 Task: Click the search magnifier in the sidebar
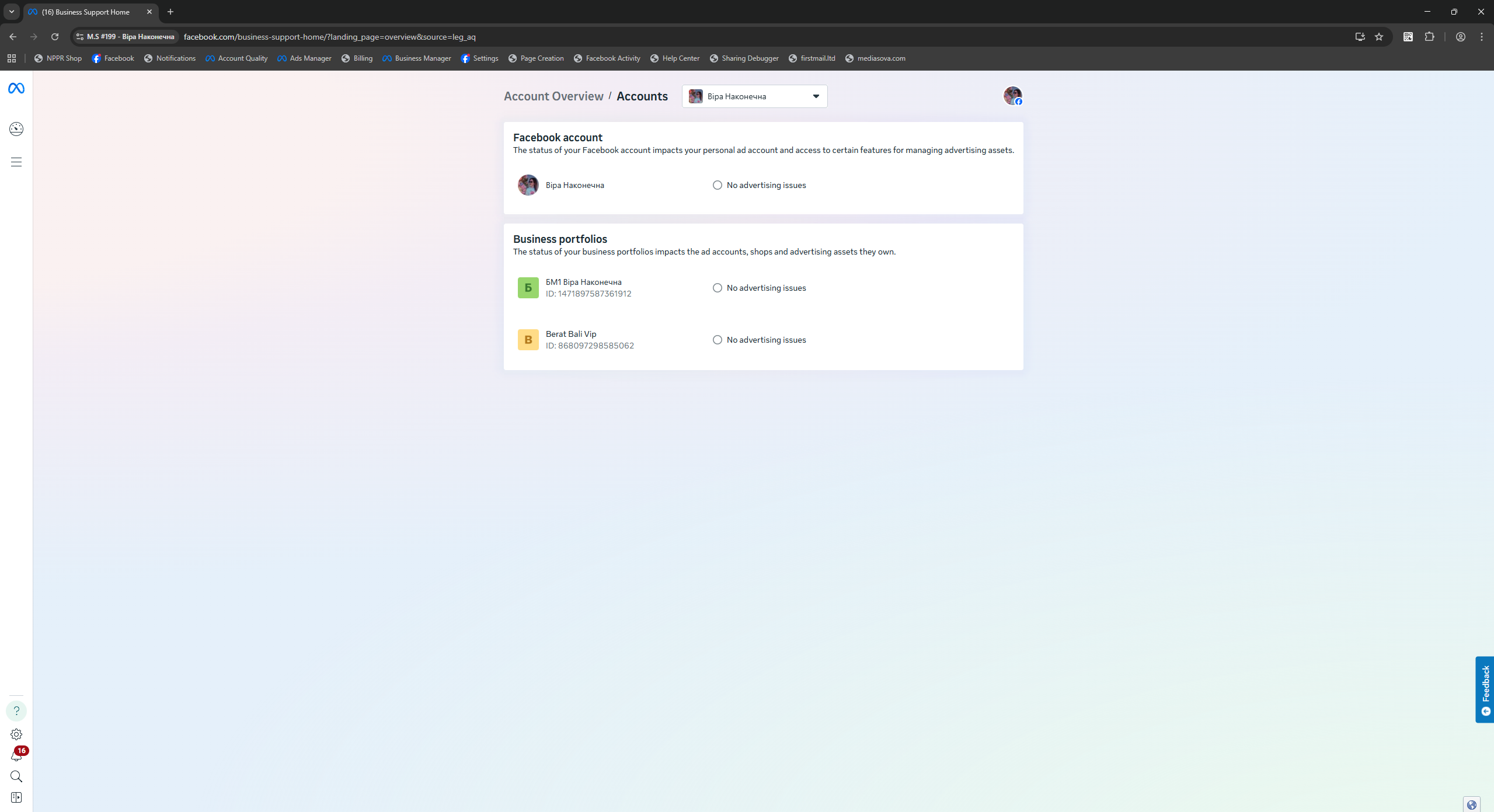point(16,776)
